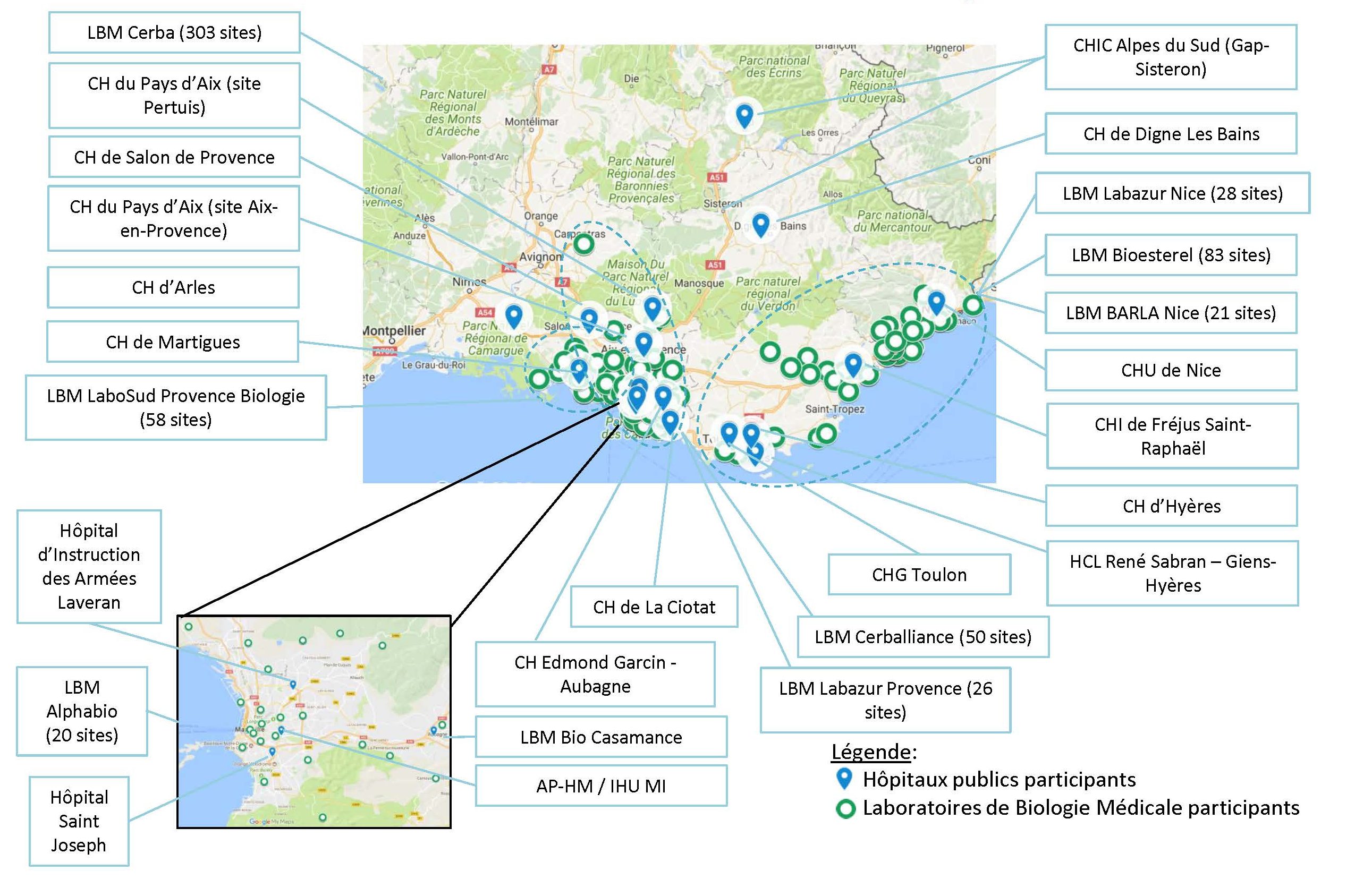Click Saint-Tropez place name on map
This screenshot has height=896, width=1355.
[834, 409]
